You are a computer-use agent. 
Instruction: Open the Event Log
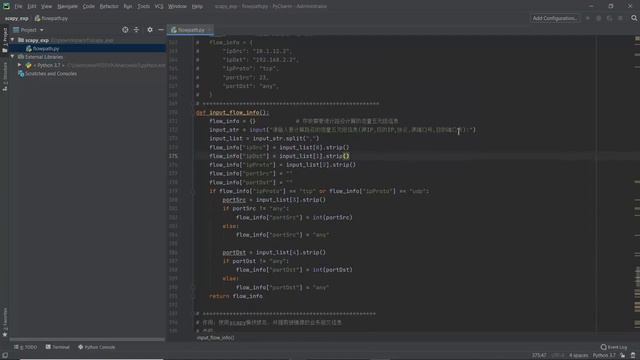[614, 347]
